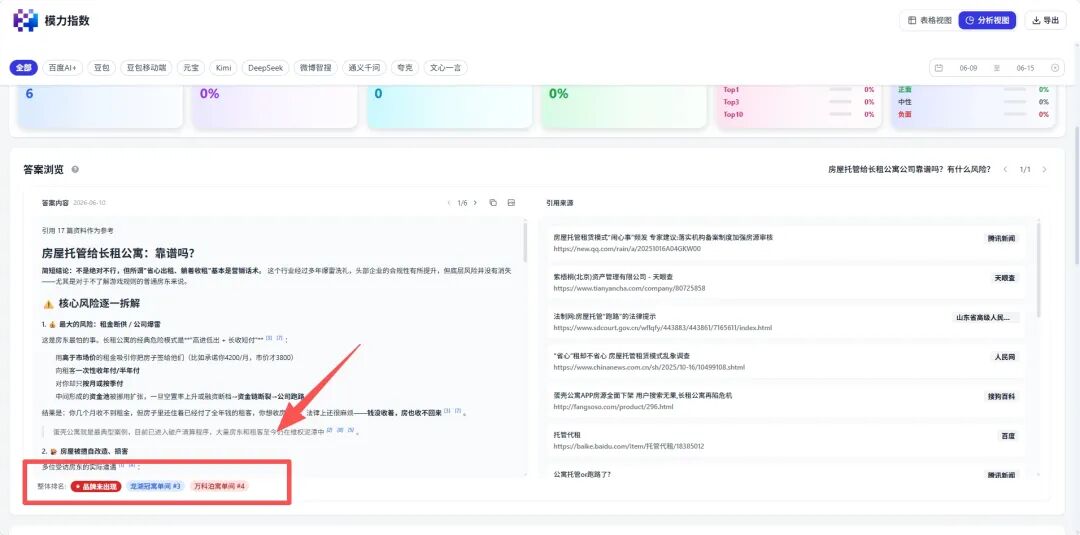The width and height of the screenshot is (1080, 535).
Task: Select the 全部 filter chip
Action: 24,67
